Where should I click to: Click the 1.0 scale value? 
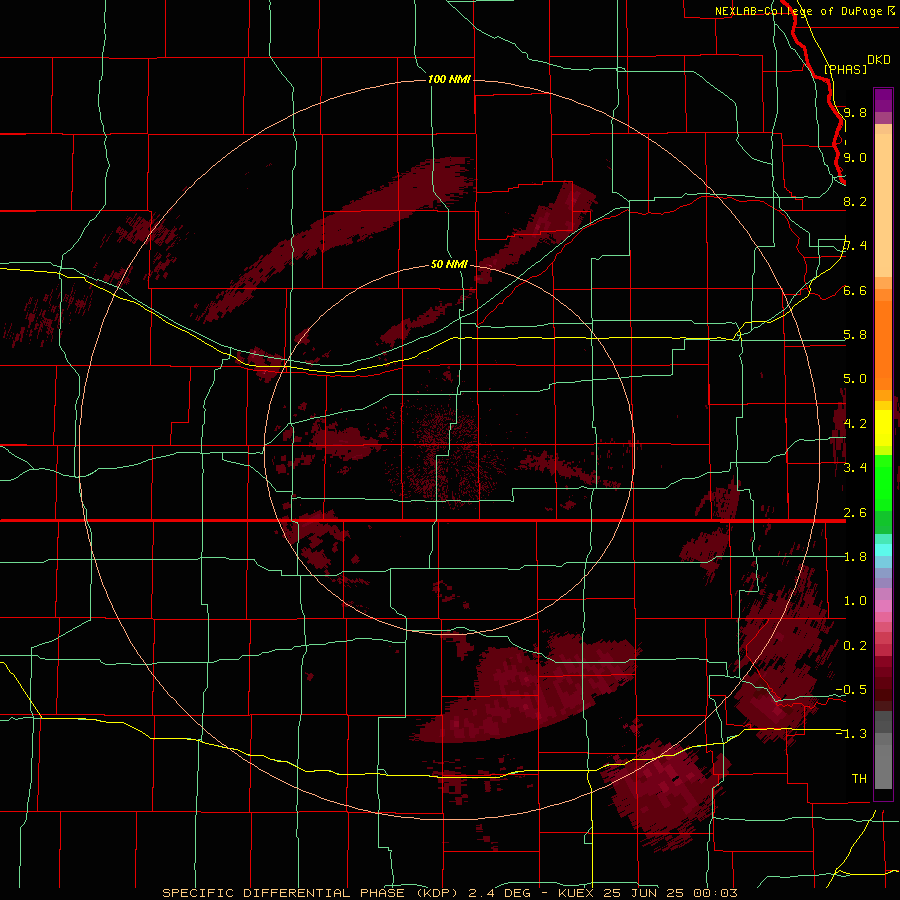tap(855, 601)
